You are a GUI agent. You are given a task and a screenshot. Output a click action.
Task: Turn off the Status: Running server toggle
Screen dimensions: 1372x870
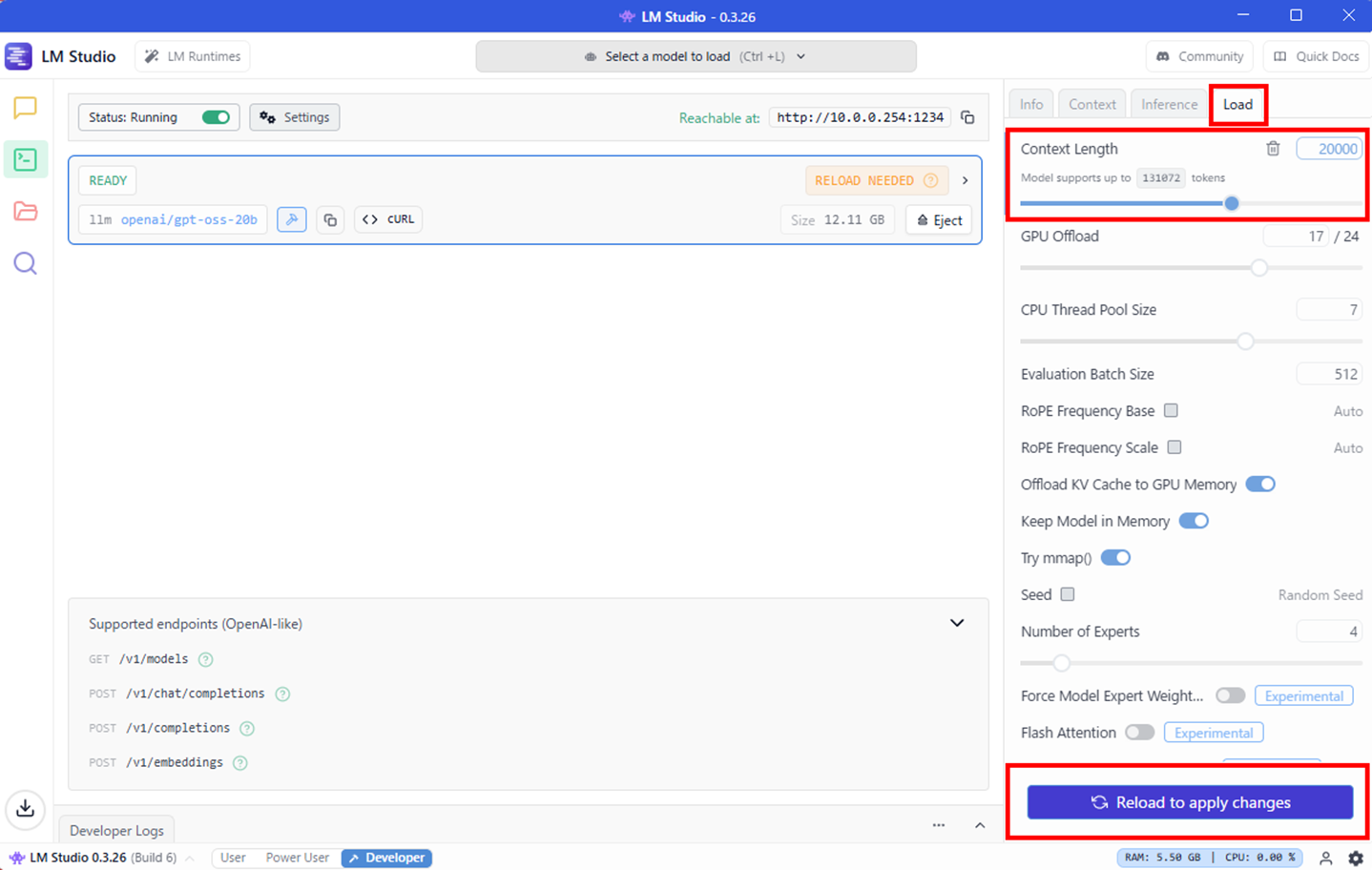216,117
